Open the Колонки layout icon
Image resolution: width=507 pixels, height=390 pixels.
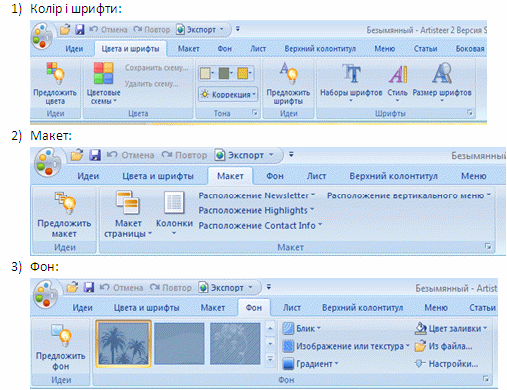coord(174,202)
